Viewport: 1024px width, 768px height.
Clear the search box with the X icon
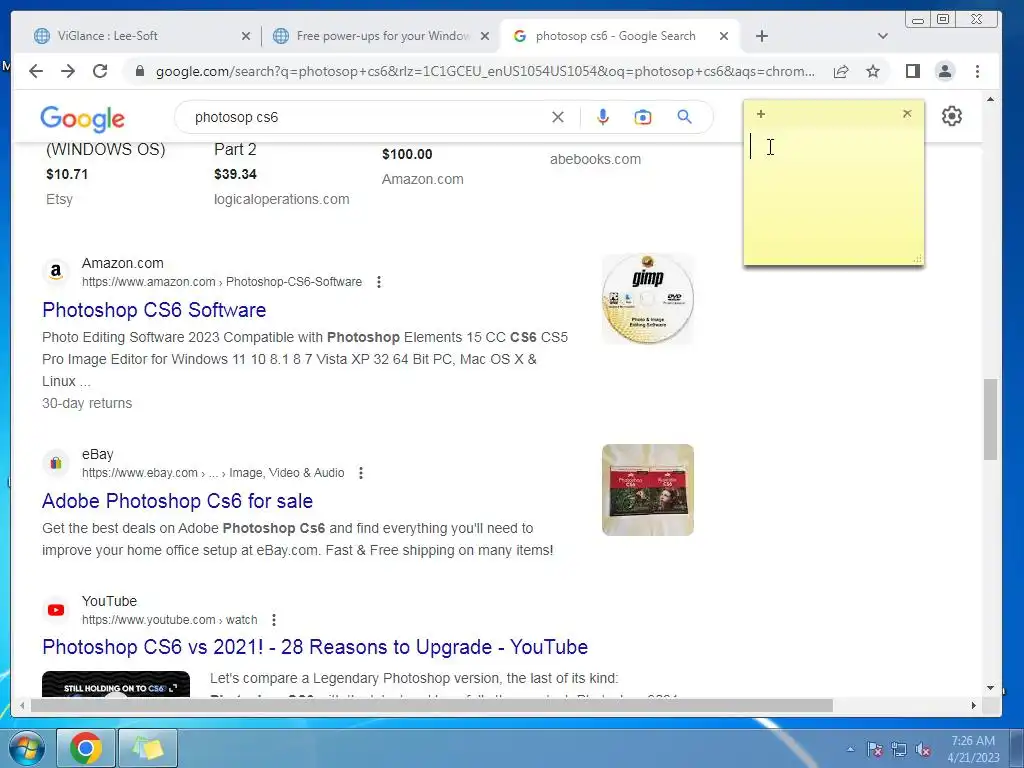pos(558,117)
